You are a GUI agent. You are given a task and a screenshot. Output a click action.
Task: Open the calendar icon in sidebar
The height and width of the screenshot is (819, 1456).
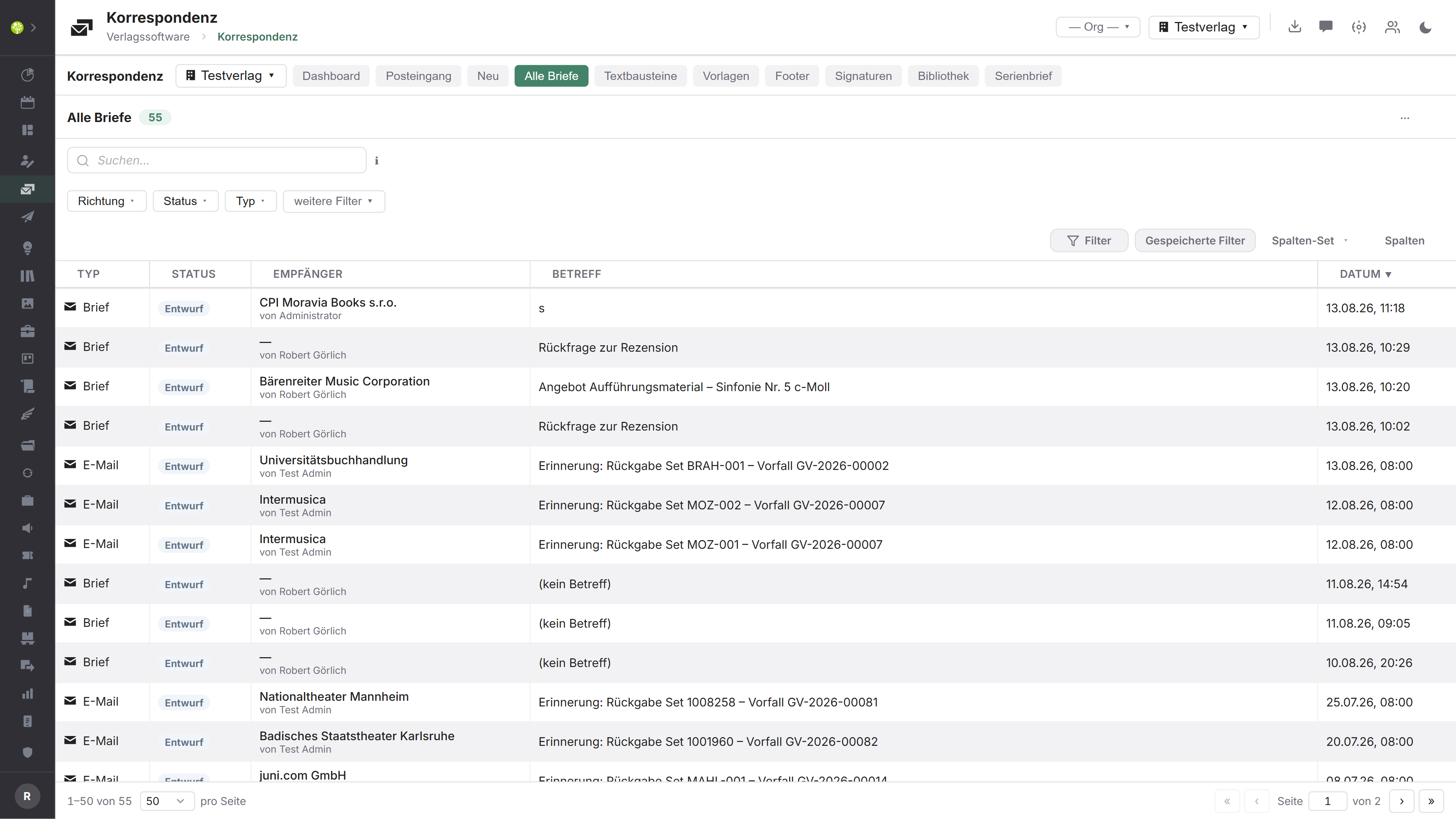click(27, 102)
